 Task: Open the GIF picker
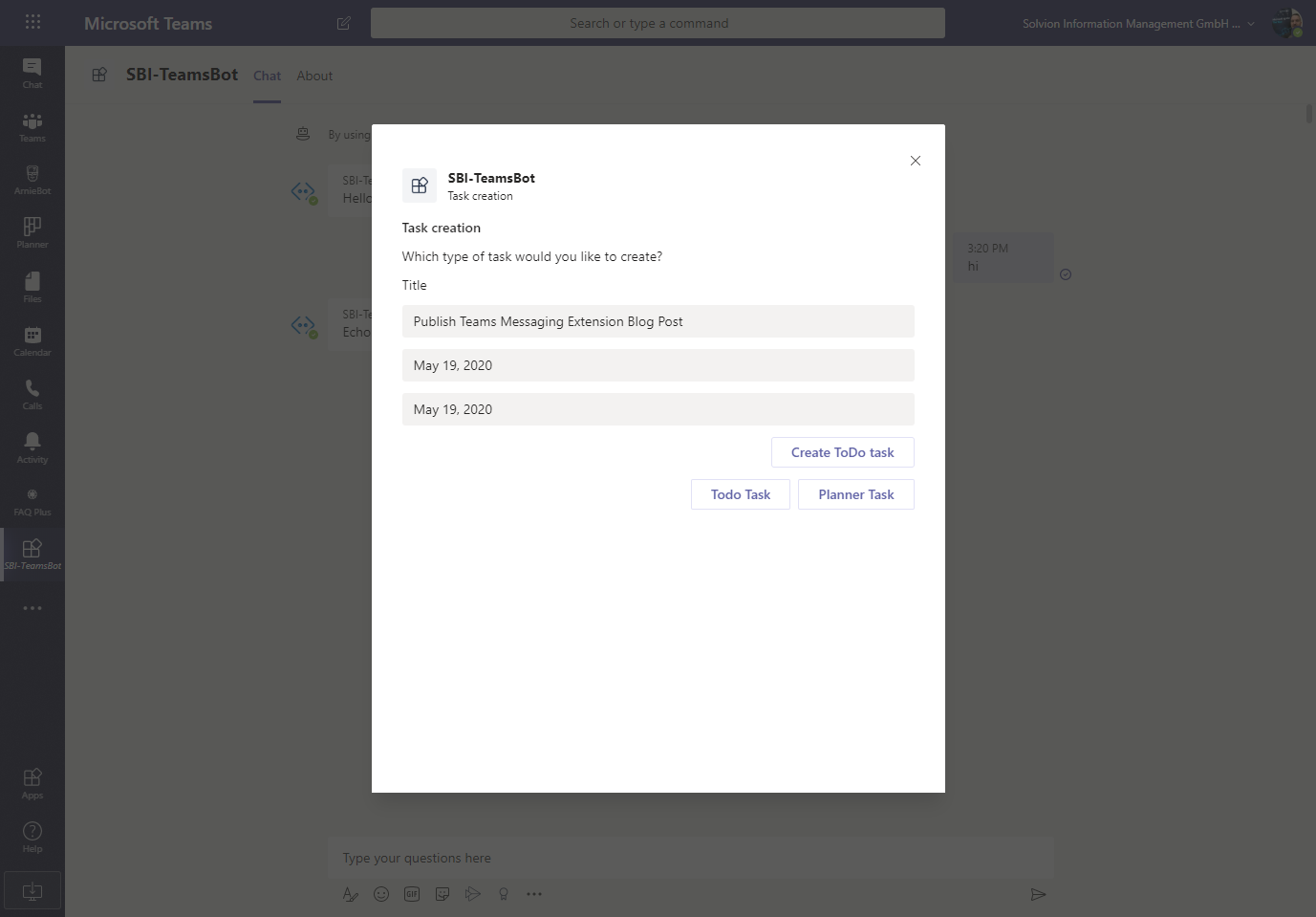(412, 894)
